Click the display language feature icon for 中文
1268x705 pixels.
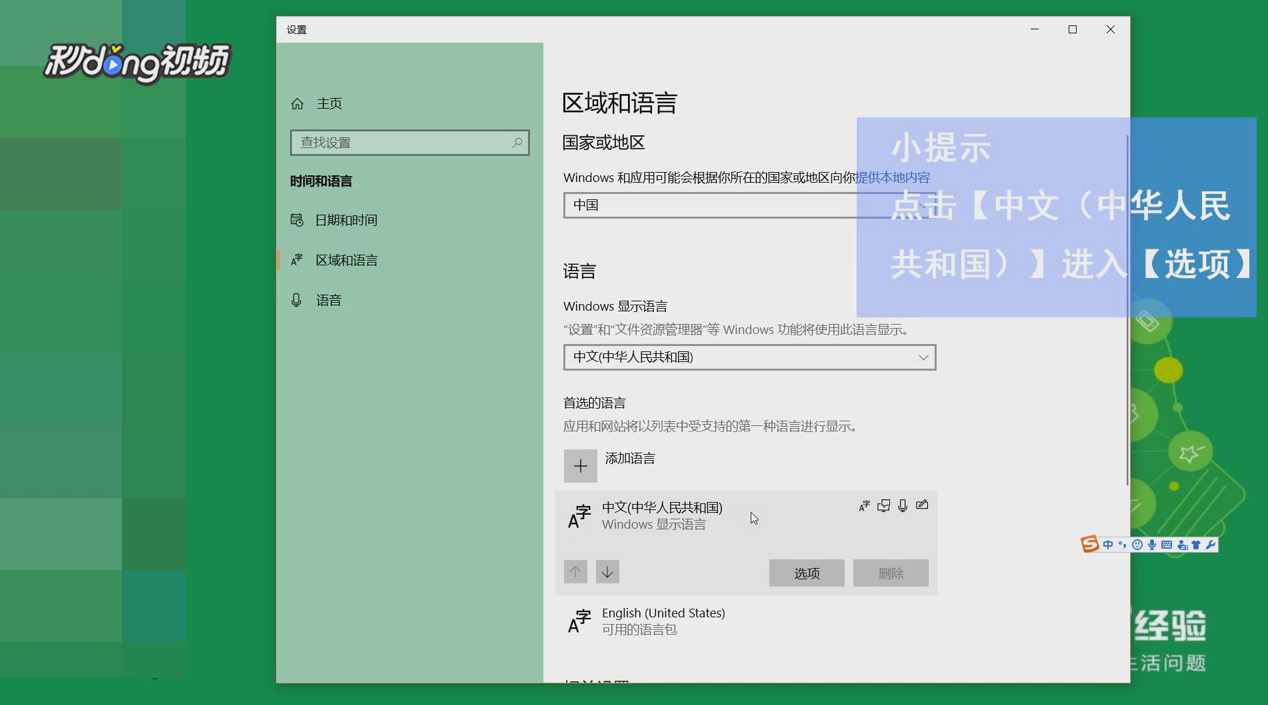click(864, 506)
